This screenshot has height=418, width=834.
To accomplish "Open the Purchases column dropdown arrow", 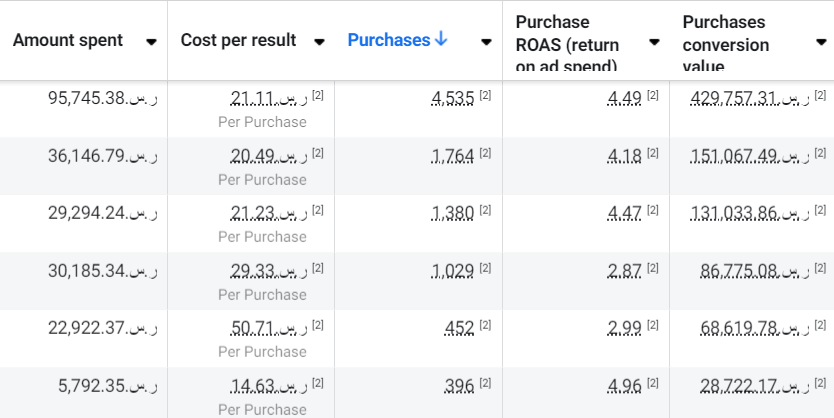I will 486,42.
